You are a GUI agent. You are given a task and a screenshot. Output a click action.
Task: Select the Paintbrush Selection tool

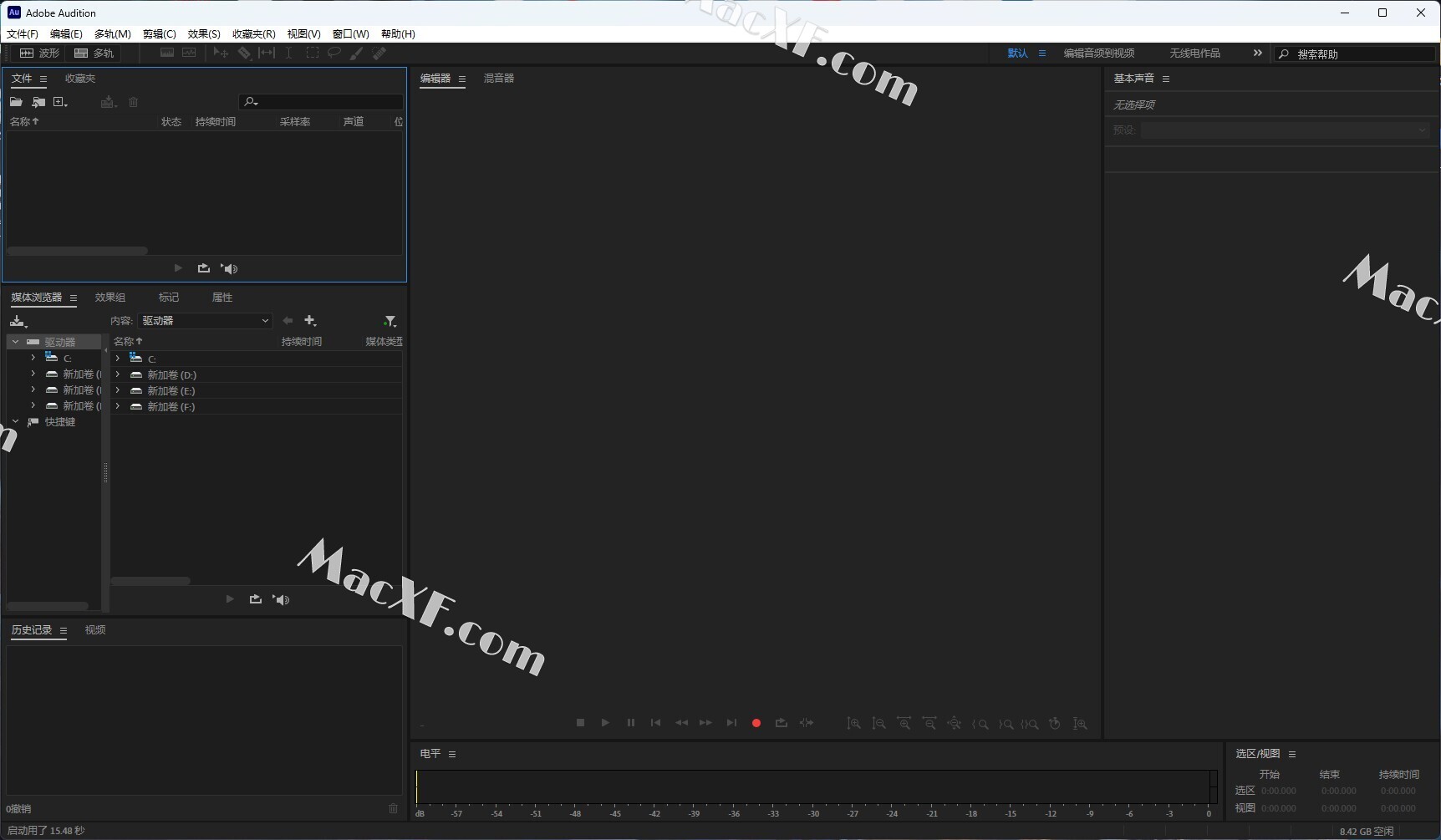point(357,53)
